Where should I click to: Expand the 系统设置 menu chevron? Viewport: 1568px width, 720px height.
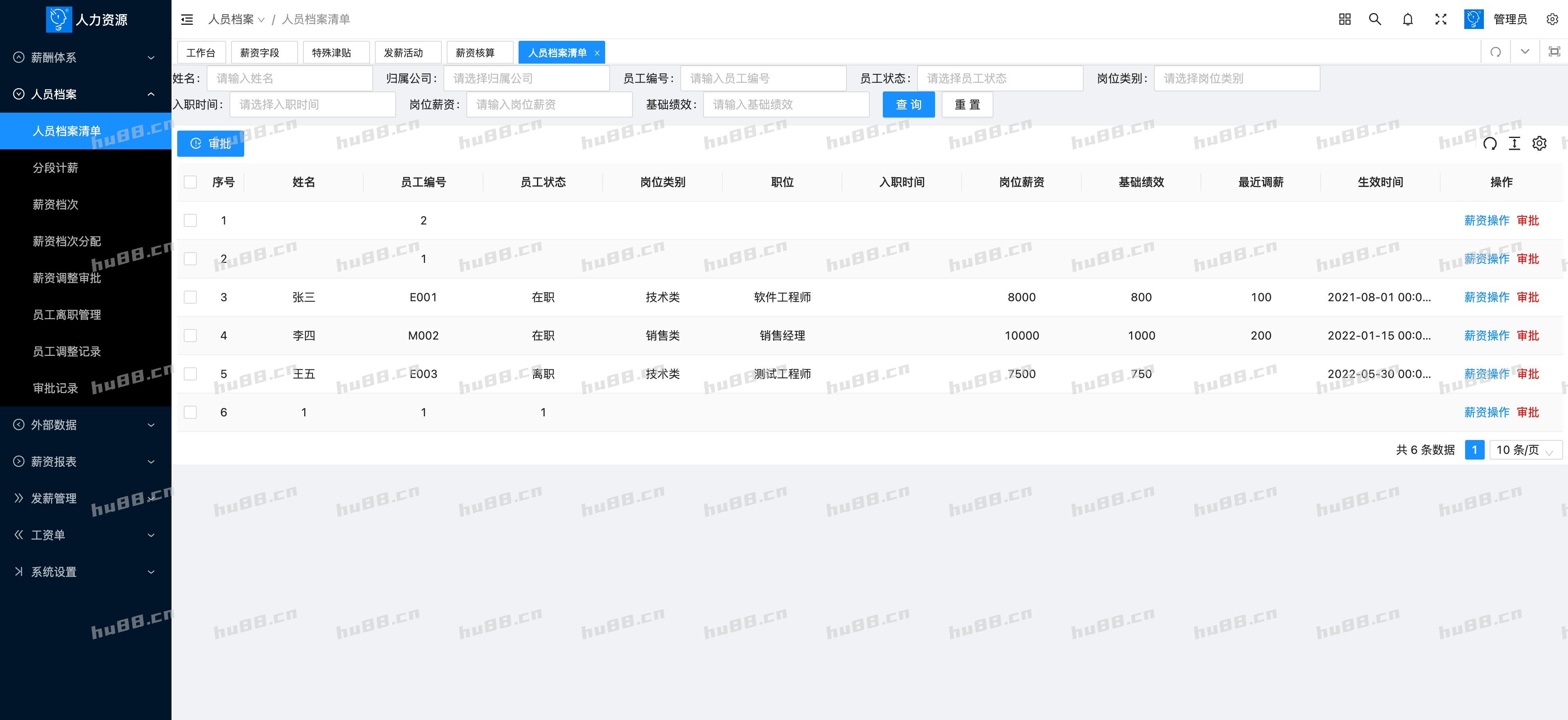(151, 572)
